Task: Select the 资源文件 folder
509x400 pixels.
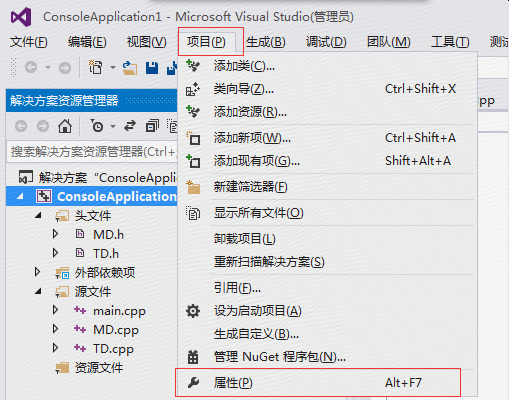Action: click(99, 368)
